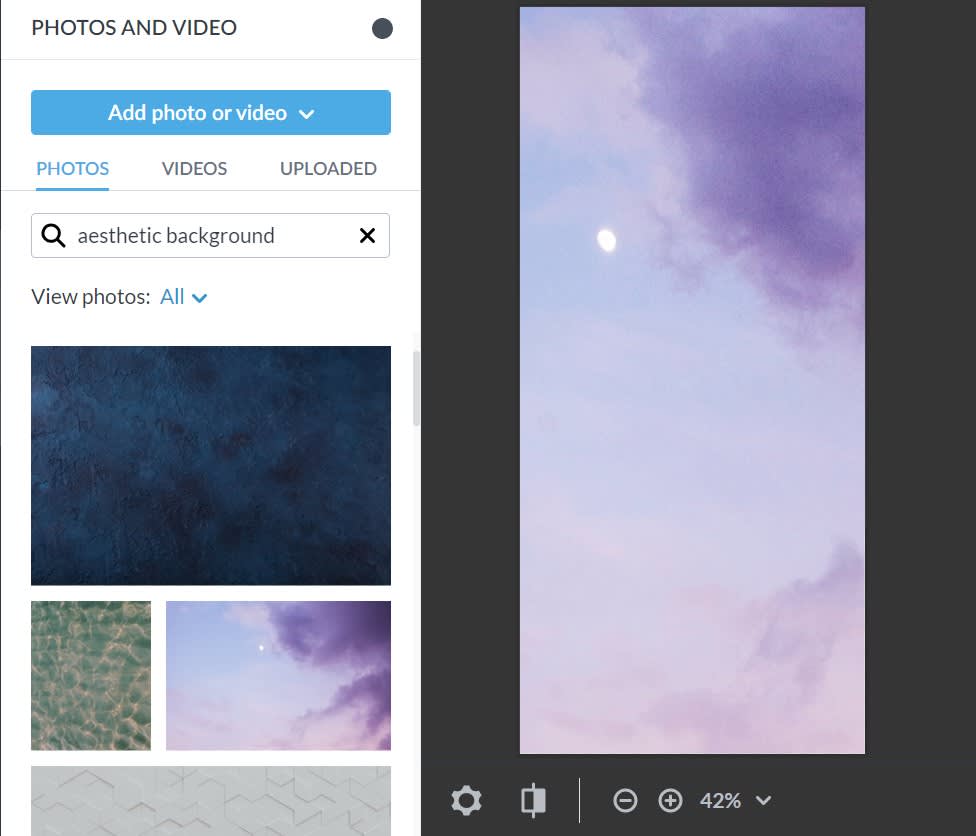
Task: Open the 42% zoom level dropdown
Action: pyautogui.click(x=736, y=801)
